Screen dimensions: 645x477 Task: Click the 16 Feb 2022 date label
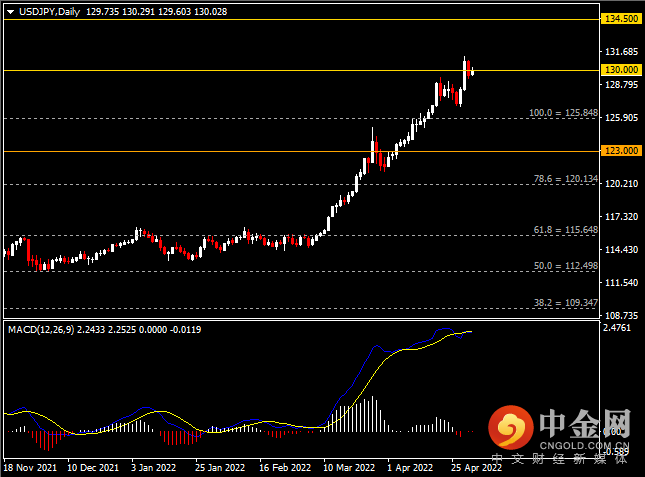[285, 468]
